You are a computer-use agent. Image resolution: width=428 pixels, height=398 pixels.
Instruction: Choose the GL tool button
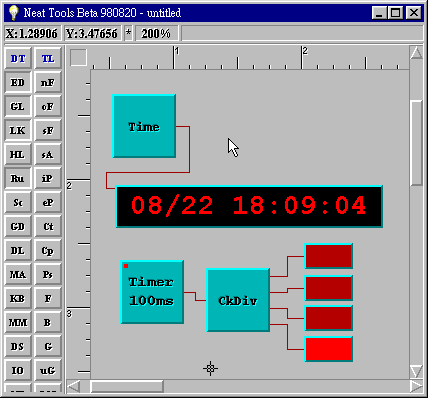coord(18,106)
